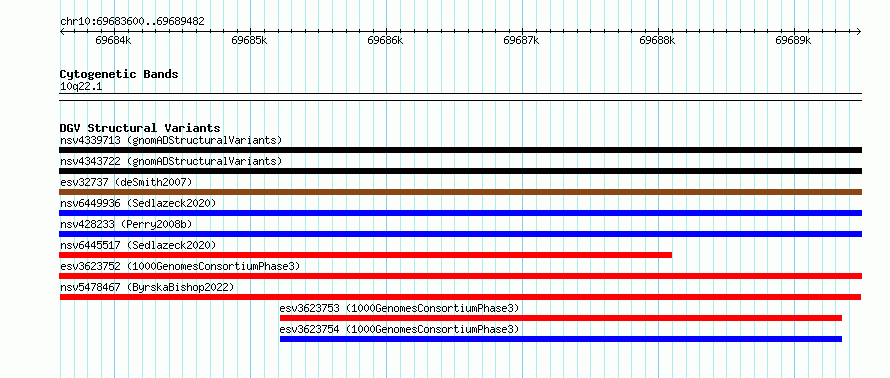The height and width of the screenshot is (378, 890).
Task: Click the 69685k ruler label
Action: click(x=250, y=41)
